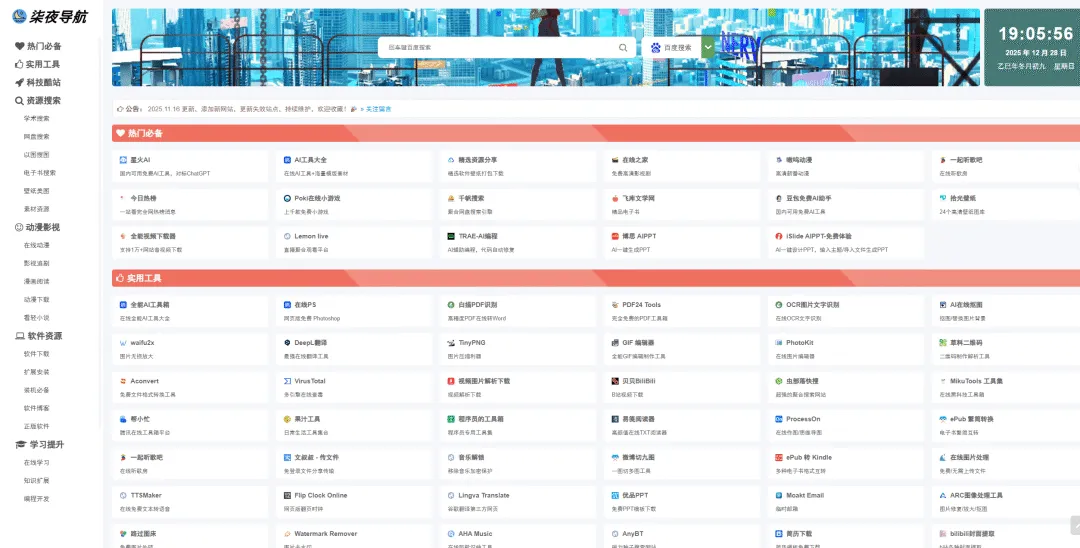
Task: Open the GIF 编辑器 card
Action: (682, 349)
